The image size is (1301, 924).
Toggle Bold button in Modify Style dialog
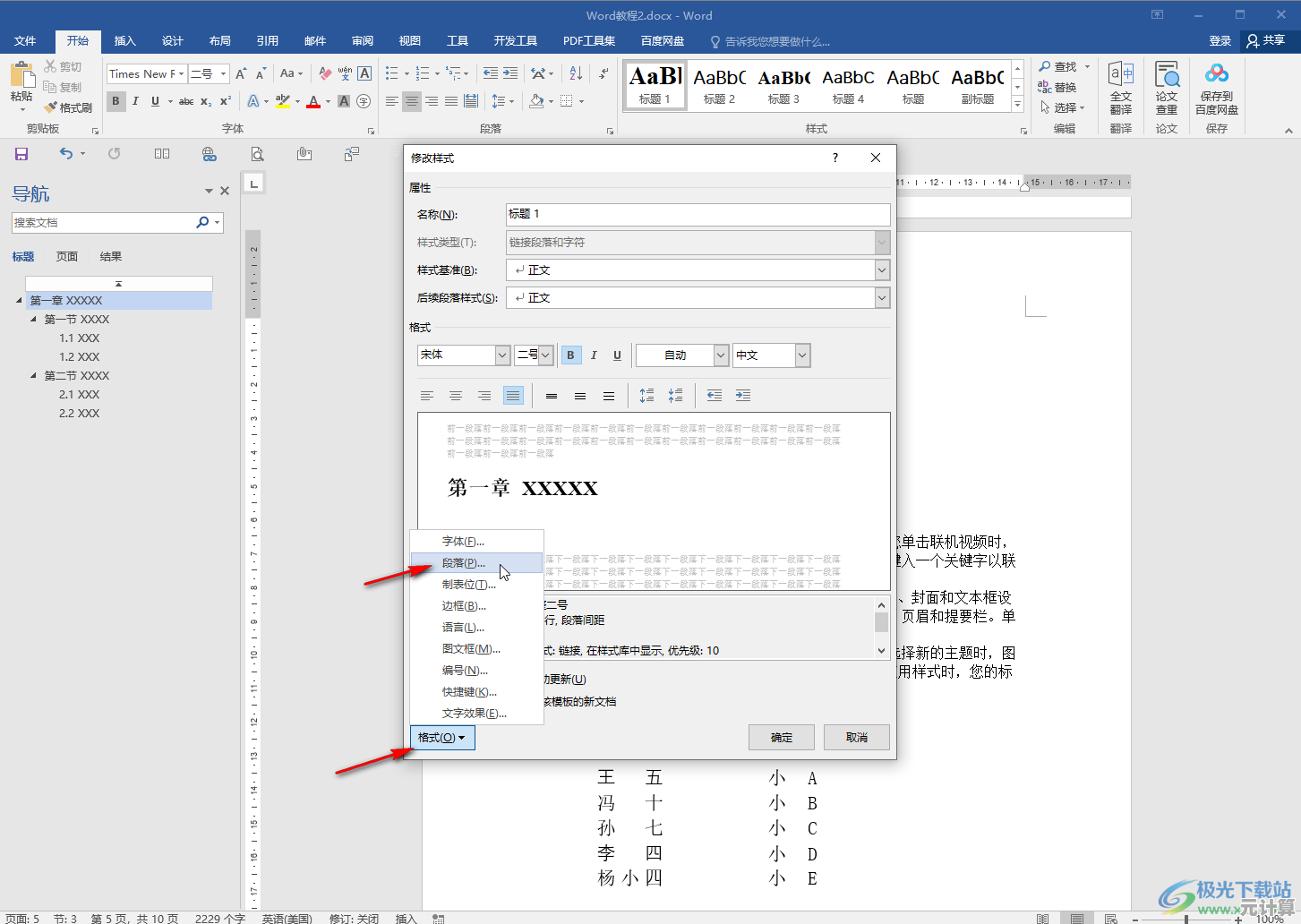570,355
